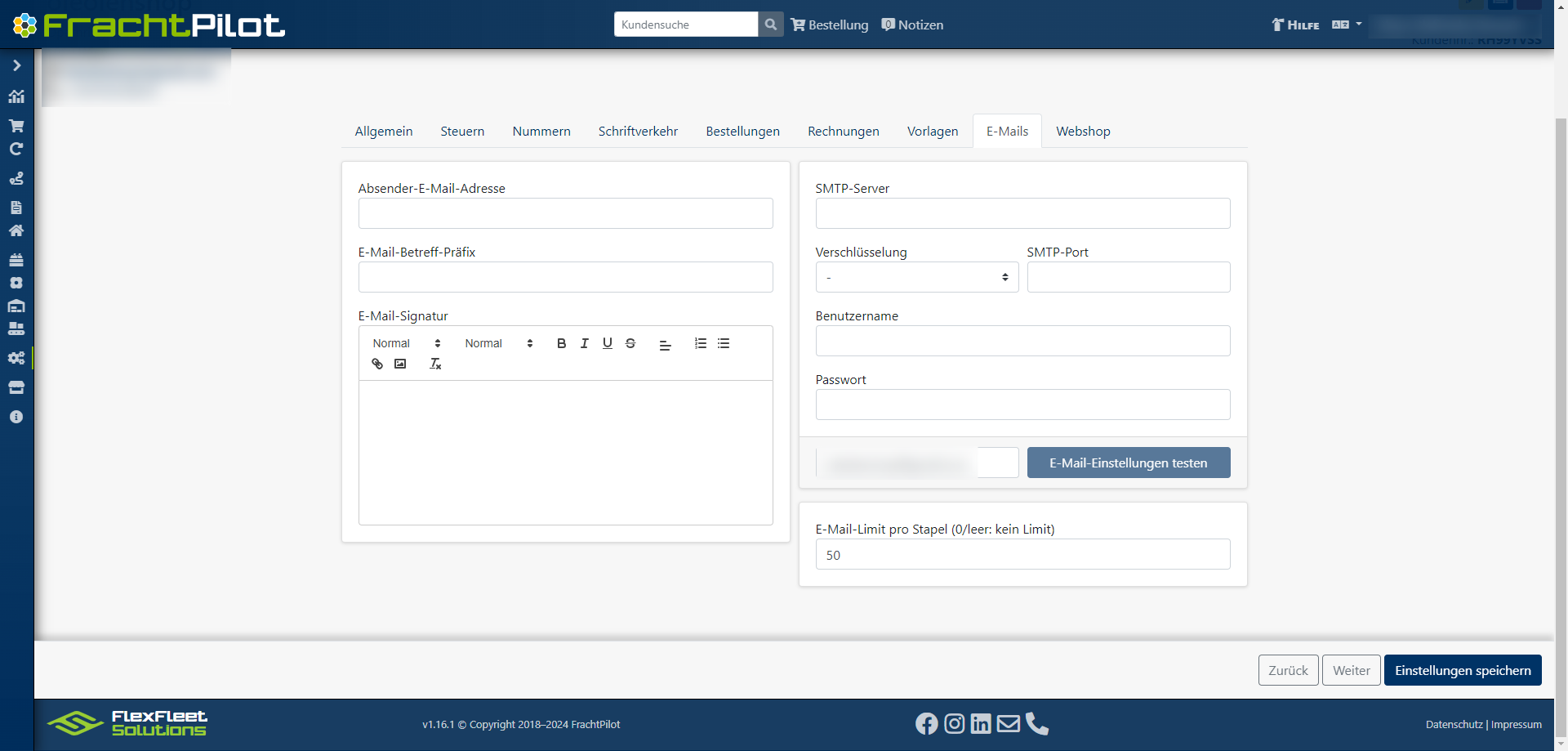The image size is (1568, 751).
Task: Clear formatting in the signature editor
Action: pos(435,364)
